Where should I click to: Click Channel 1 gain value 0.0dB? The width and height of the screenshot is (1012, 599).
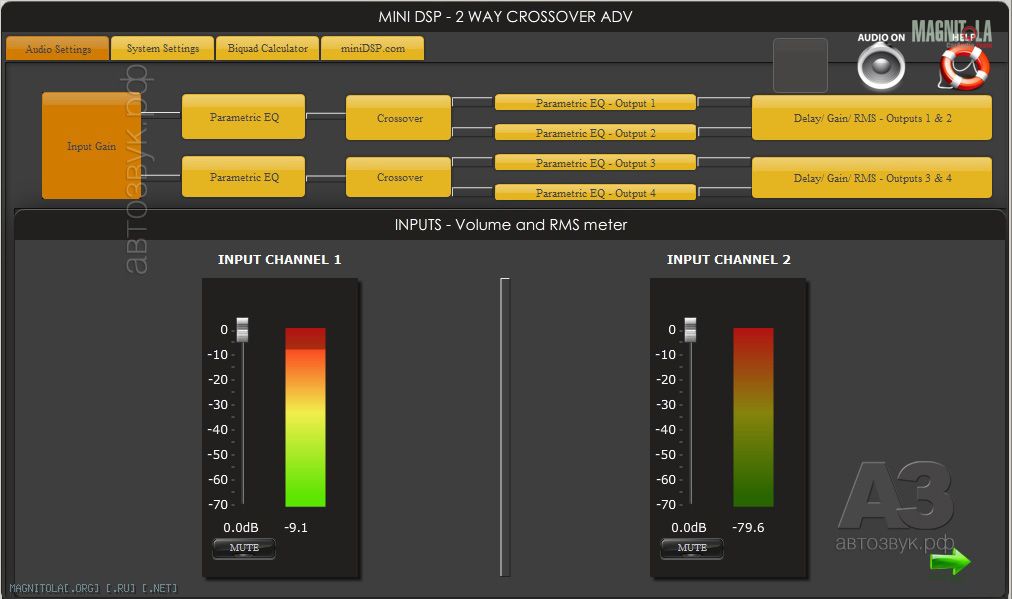click(x=241, y=527)
